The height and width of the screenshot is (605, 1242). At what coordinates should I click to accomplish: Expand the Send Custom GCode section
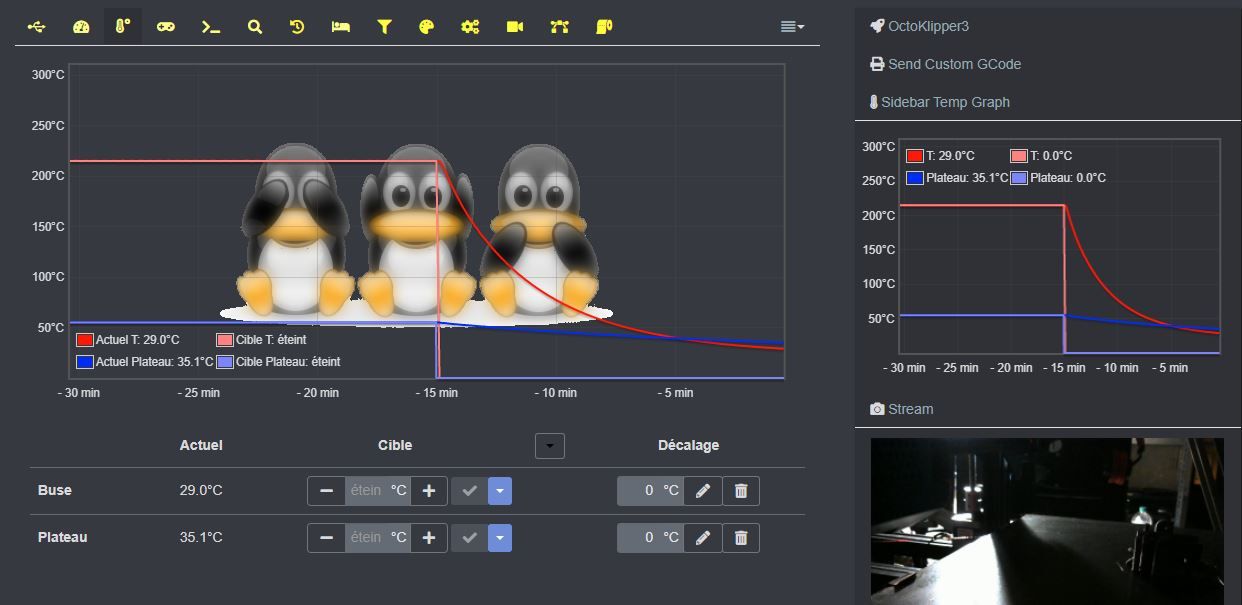954,64
